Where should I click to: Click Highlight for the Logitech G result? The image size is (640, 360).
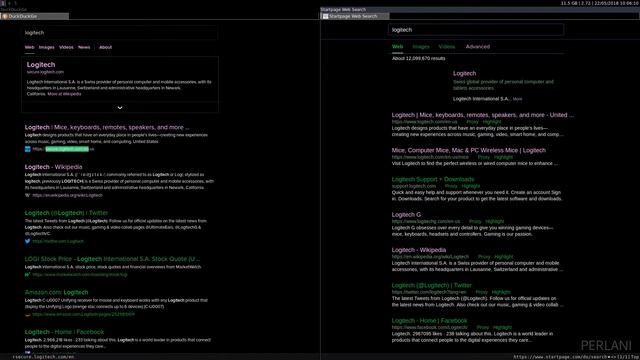(x=495, y=221)
